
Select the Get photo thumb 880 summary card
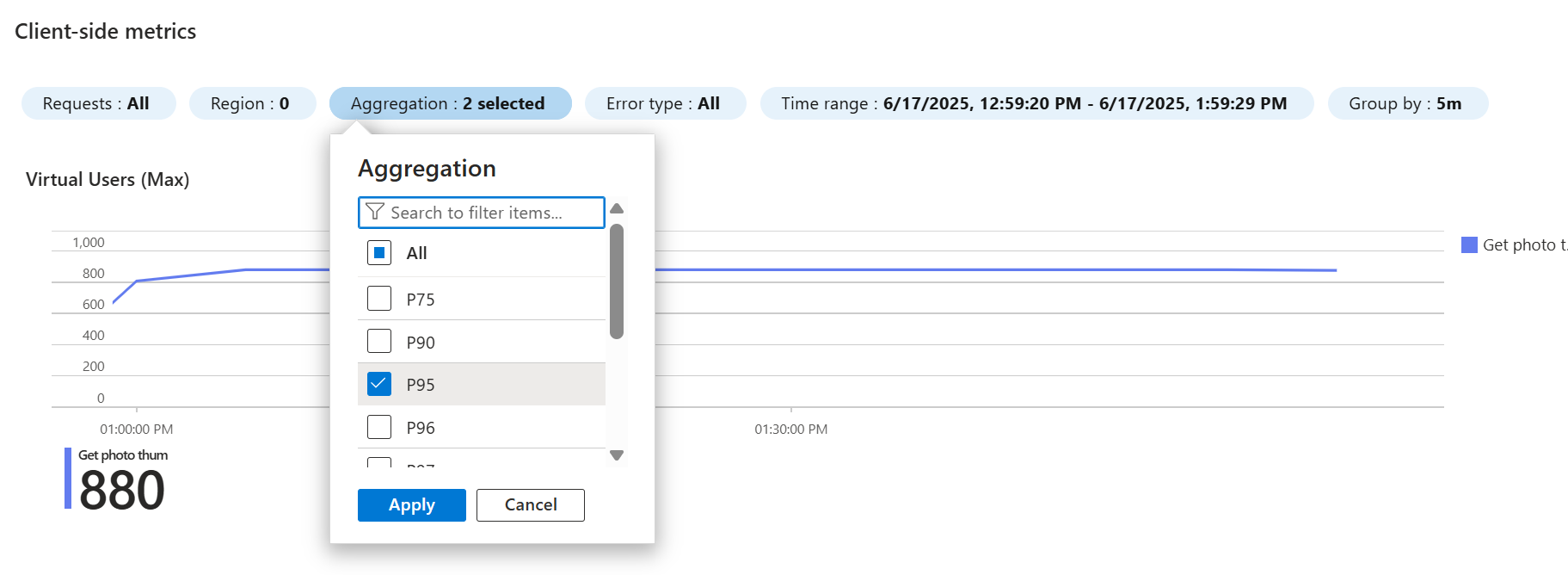coord(120,479)
